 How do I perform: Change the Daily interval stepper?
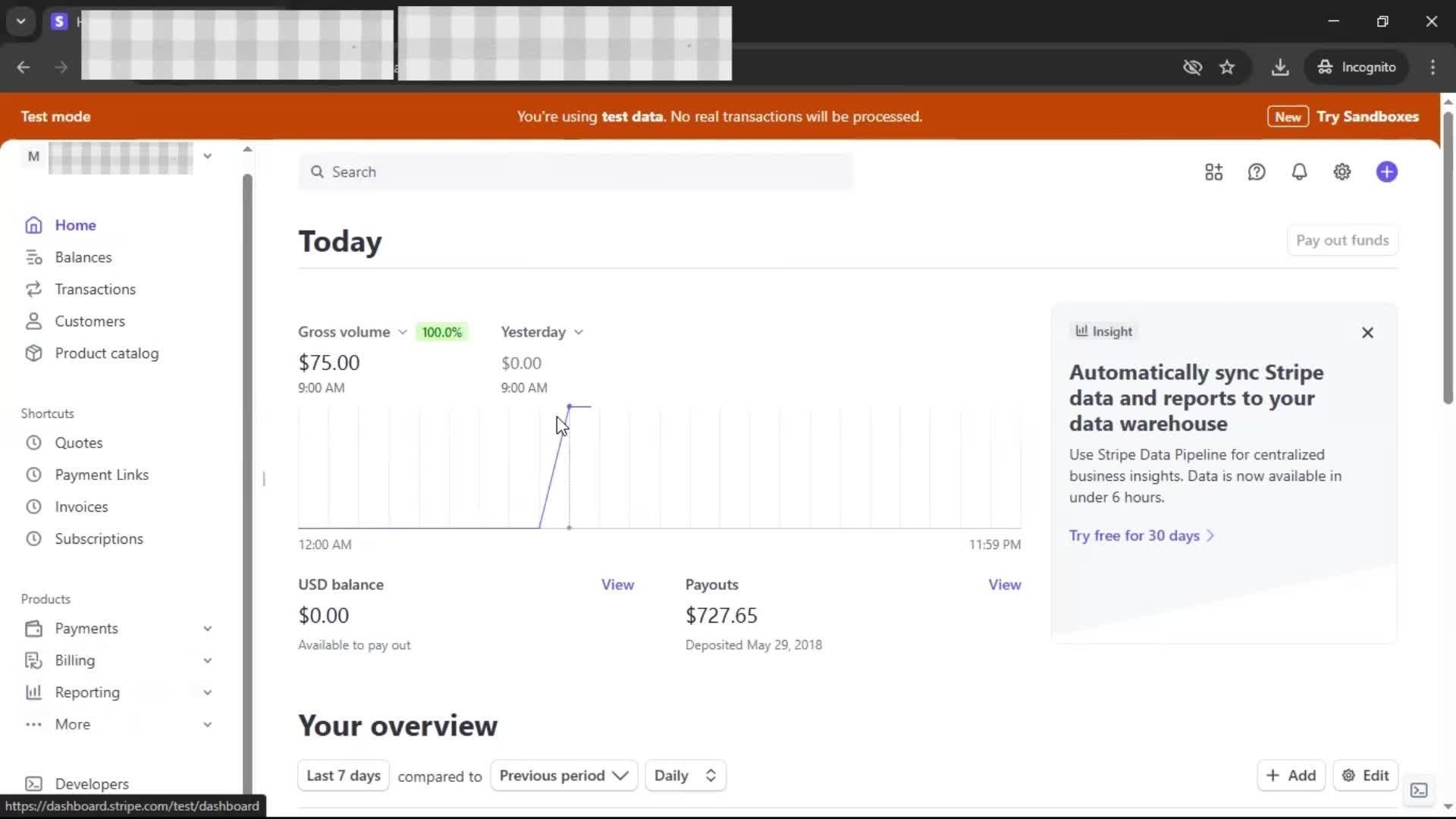(x=685, y=776)
